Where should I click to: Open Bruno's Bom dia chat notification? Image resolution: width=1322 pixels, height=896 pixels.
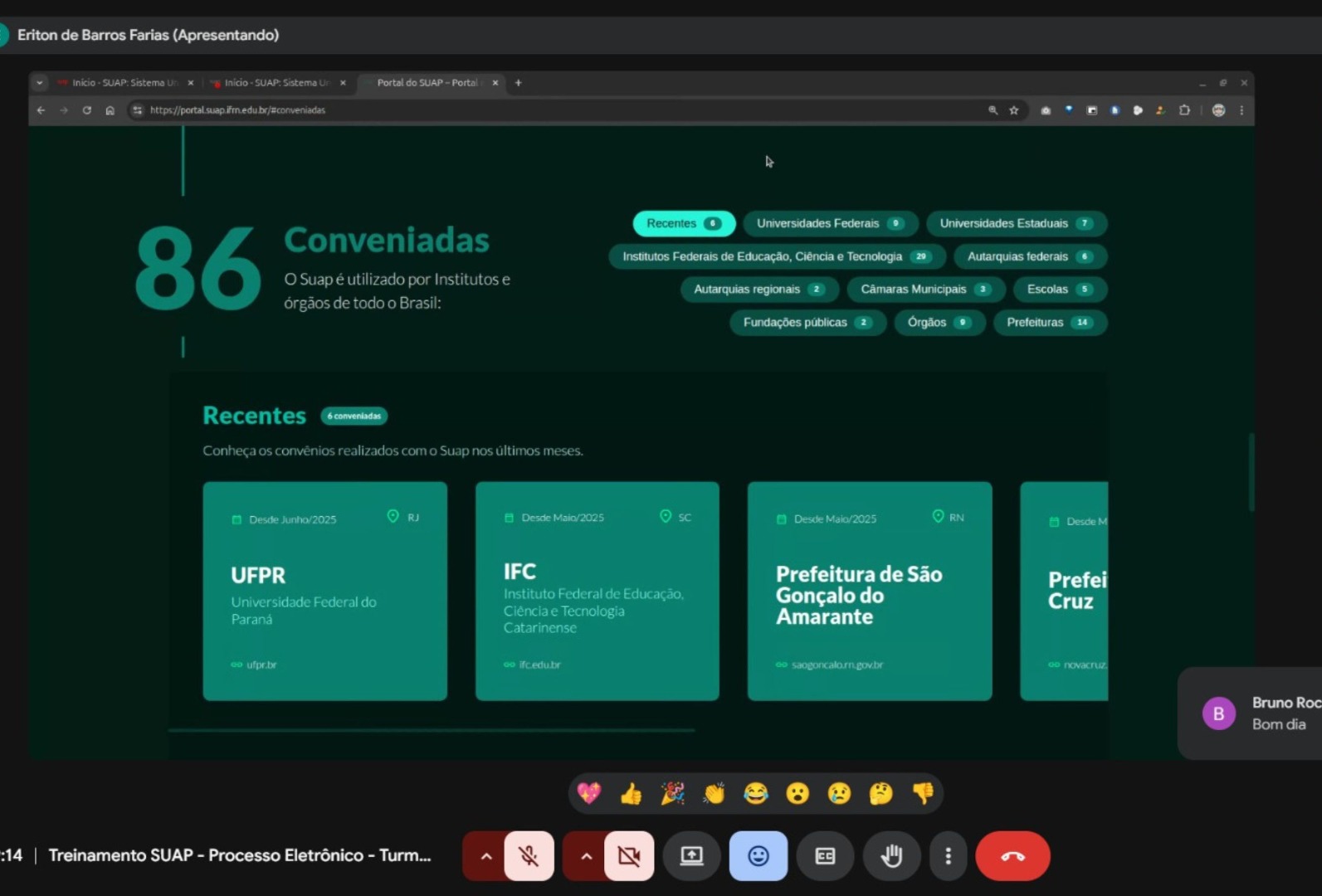pyautogui.click(x=1250, y=713)
